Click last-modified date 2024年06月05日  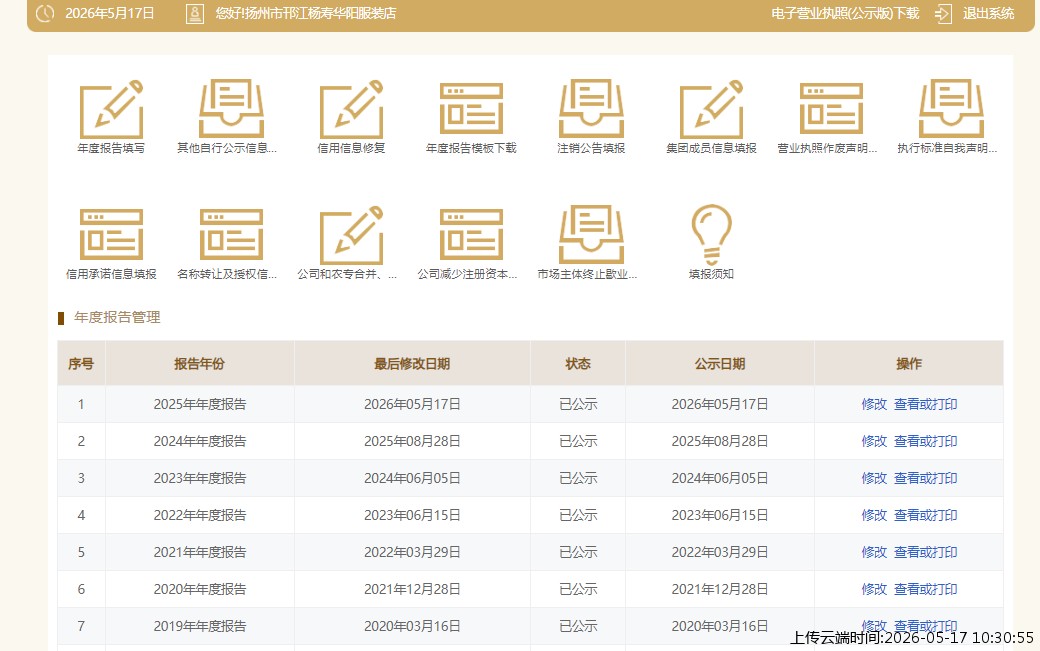click(412, 479)
